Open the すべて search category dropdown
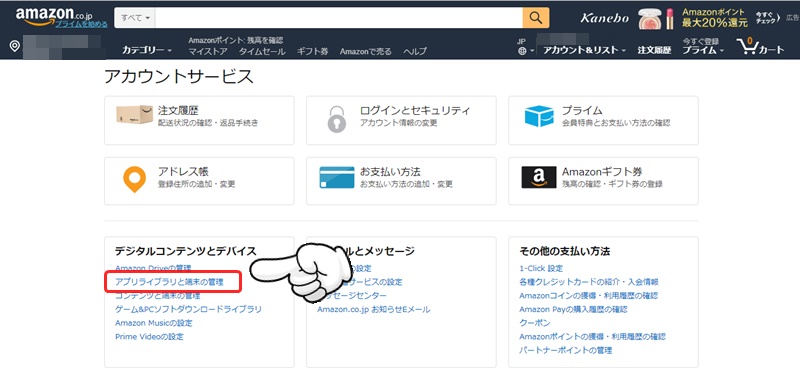Screen dimensions: 800x370 (135, 18)
